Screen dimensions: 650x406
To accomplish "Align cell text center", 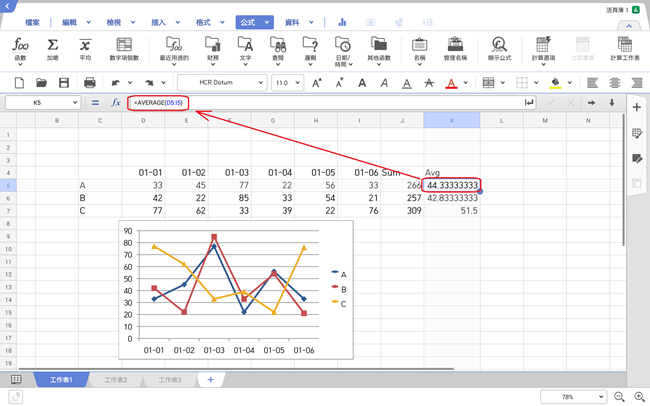I will tap(615, 83).
